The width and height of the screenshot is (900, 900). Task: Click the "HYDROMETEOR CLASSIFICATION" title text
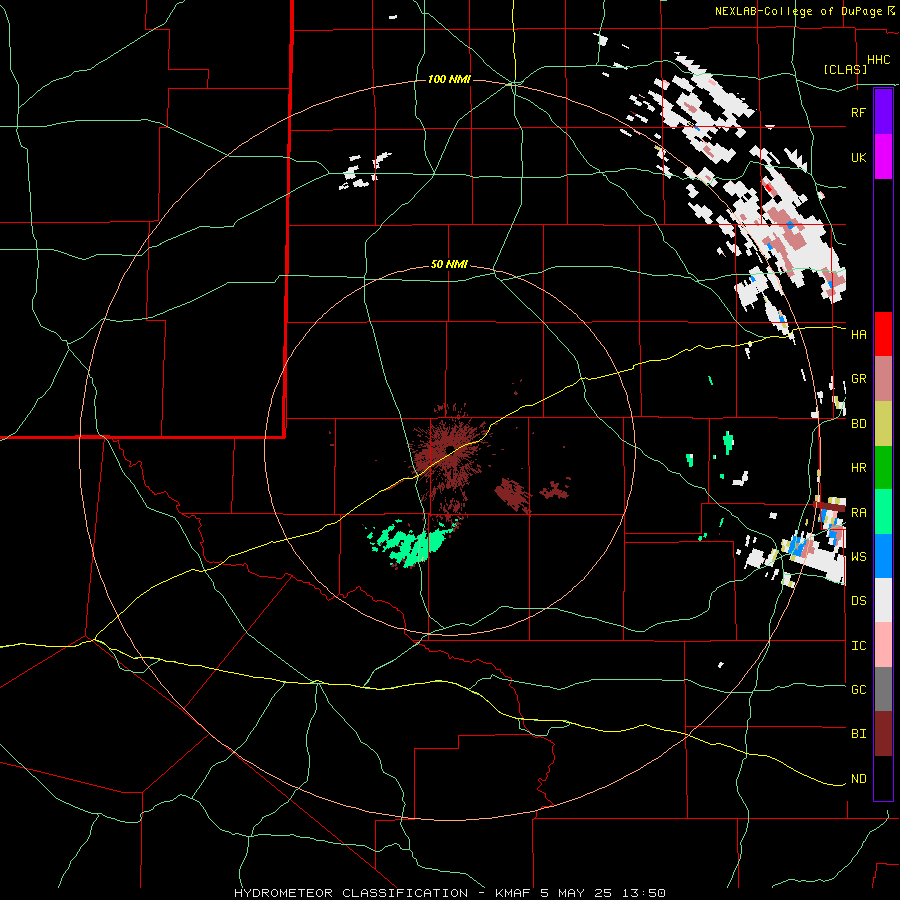[351, 893]
